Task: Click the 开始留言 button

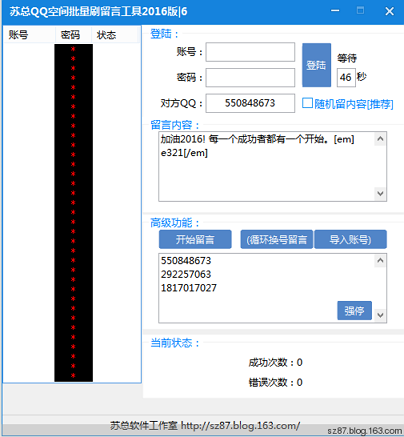Action: coord(195,239)
